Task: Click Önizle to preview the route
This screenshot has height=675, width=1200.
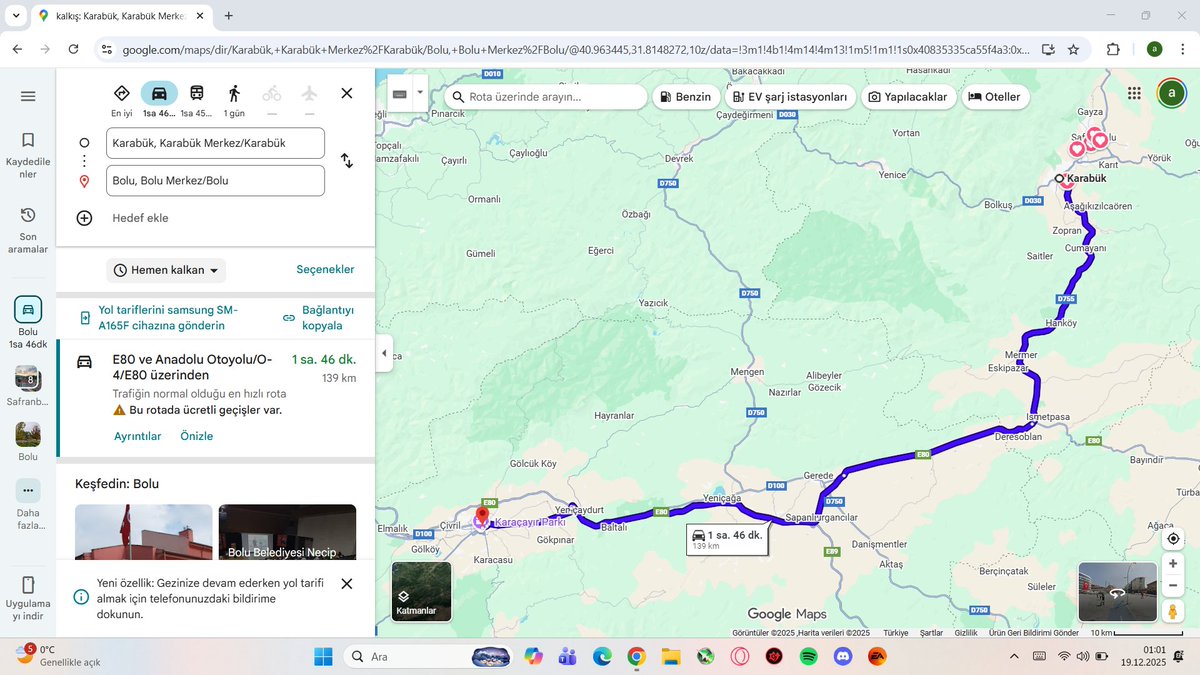Action: [196, 436]
